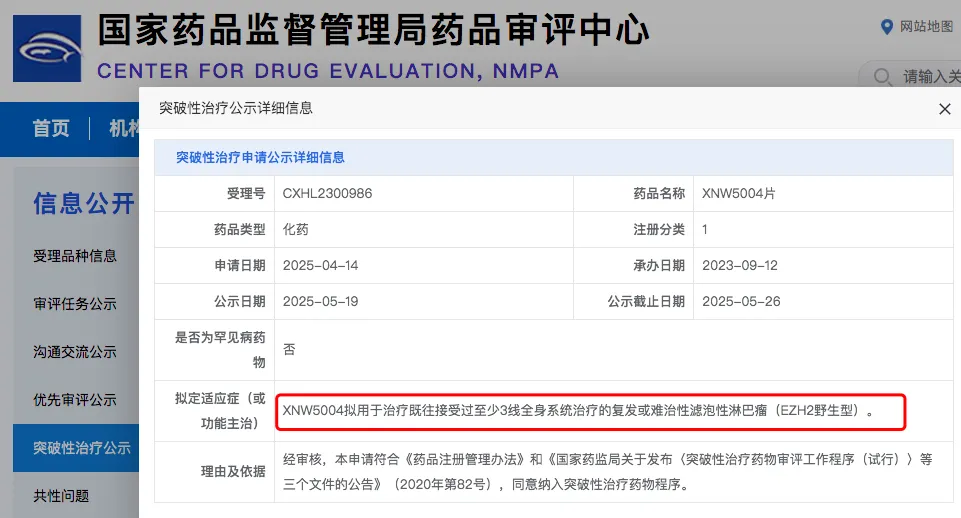Click registration class value 1

coord(705,230)
